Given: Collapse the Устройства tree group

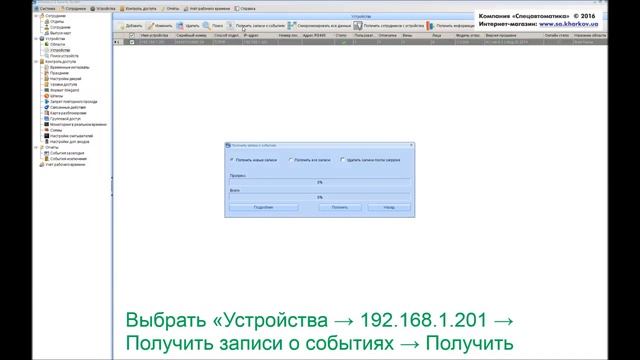Looking at the screenshot, I should point(36,39).
